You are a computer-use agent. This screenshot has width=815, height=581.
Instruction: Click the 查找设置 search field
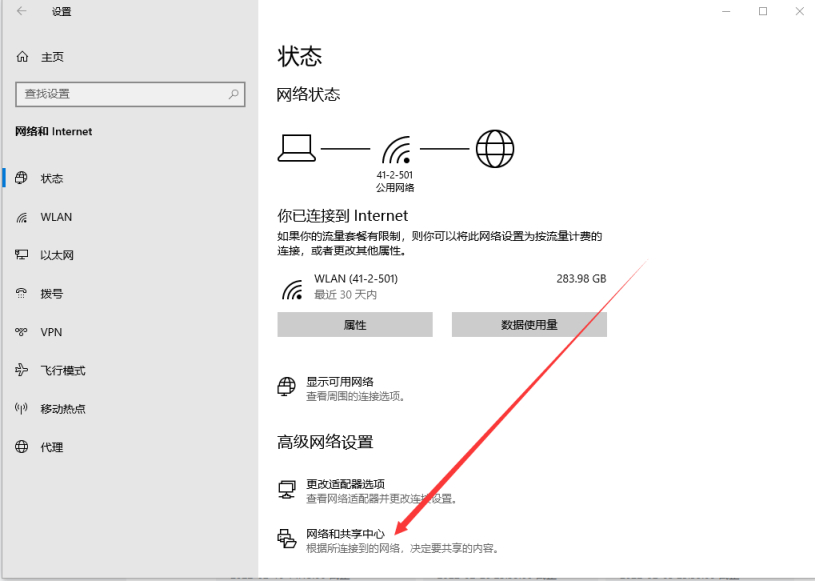(x=130, y=93)
